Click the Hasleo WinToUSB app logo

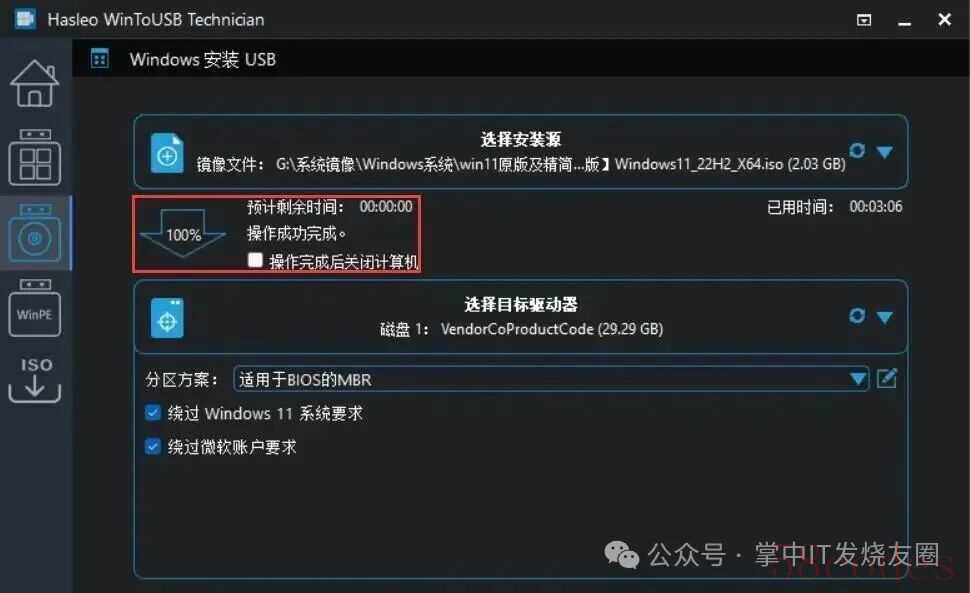coord(25,19)
